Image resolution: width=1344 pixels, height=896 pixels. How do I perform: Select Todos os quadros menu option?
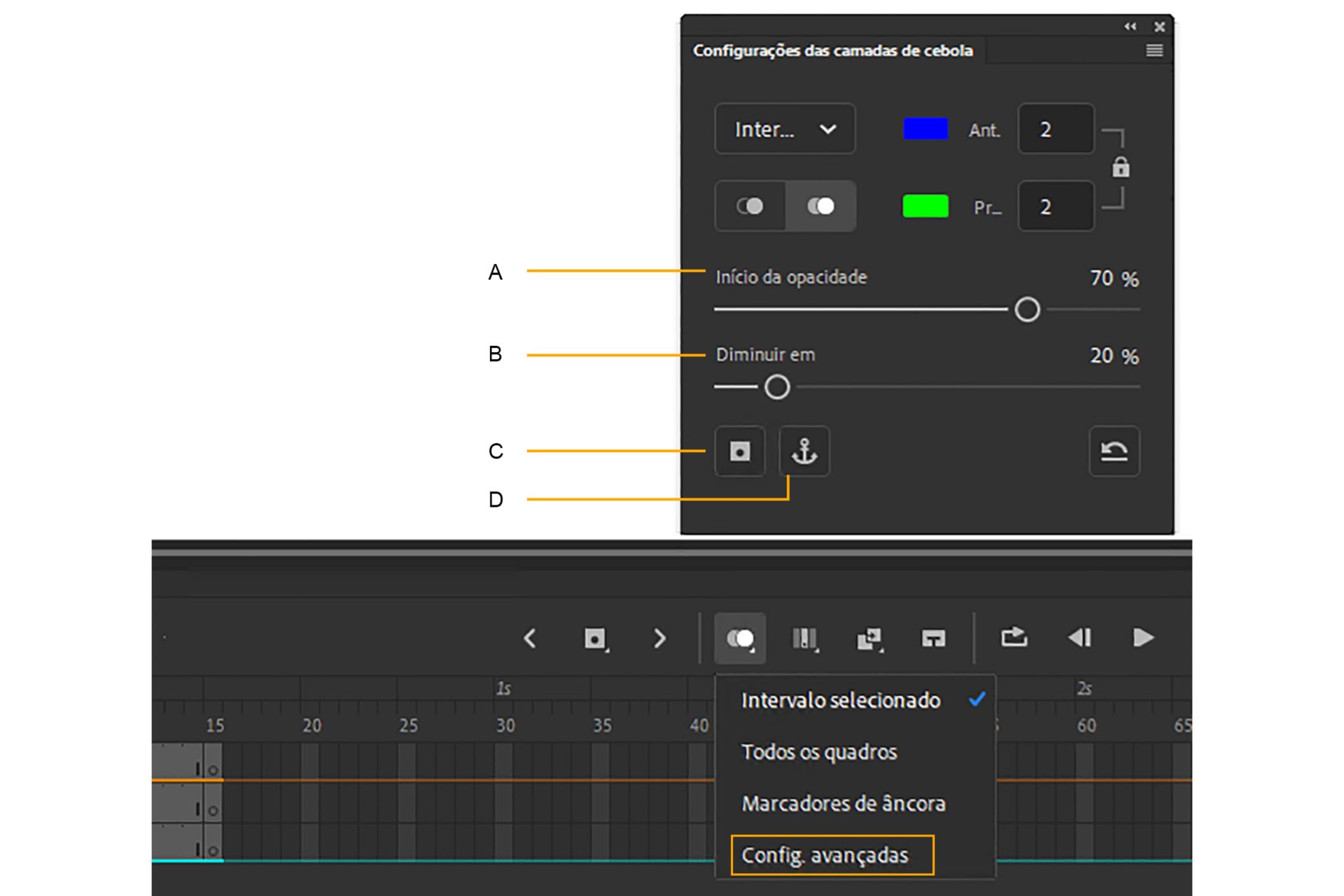(x=819, y=752)
